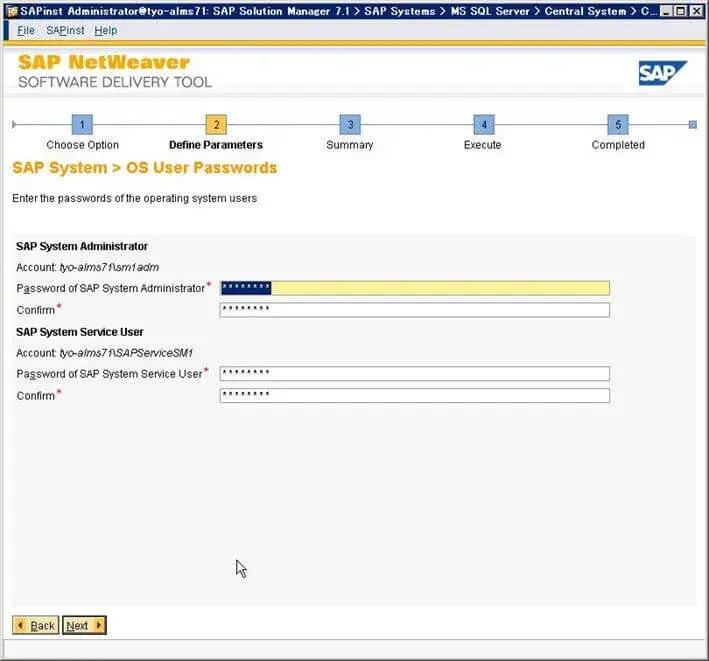Click the SAPinst window title bar icon
This screenshot has height=661, width=709.
[12, 11]
